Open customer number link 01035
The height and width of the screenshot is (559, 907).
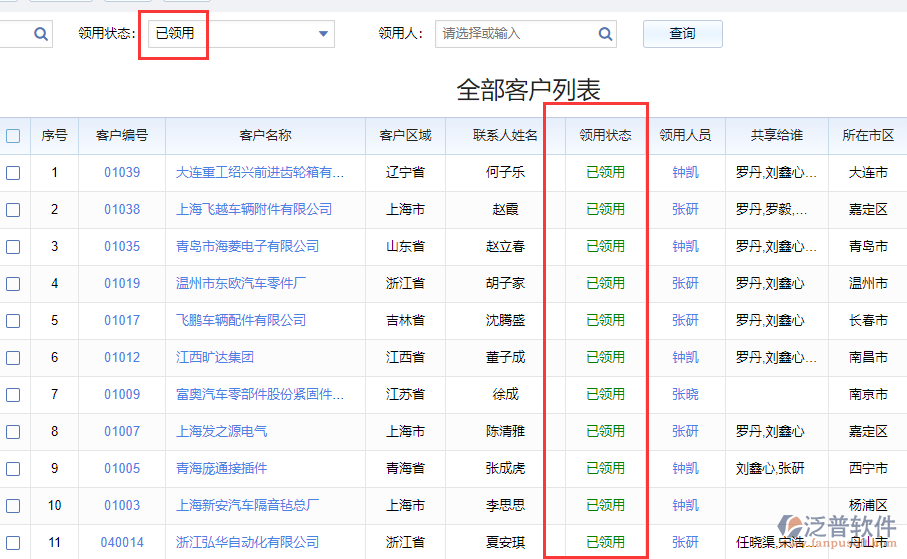point(122,247)
